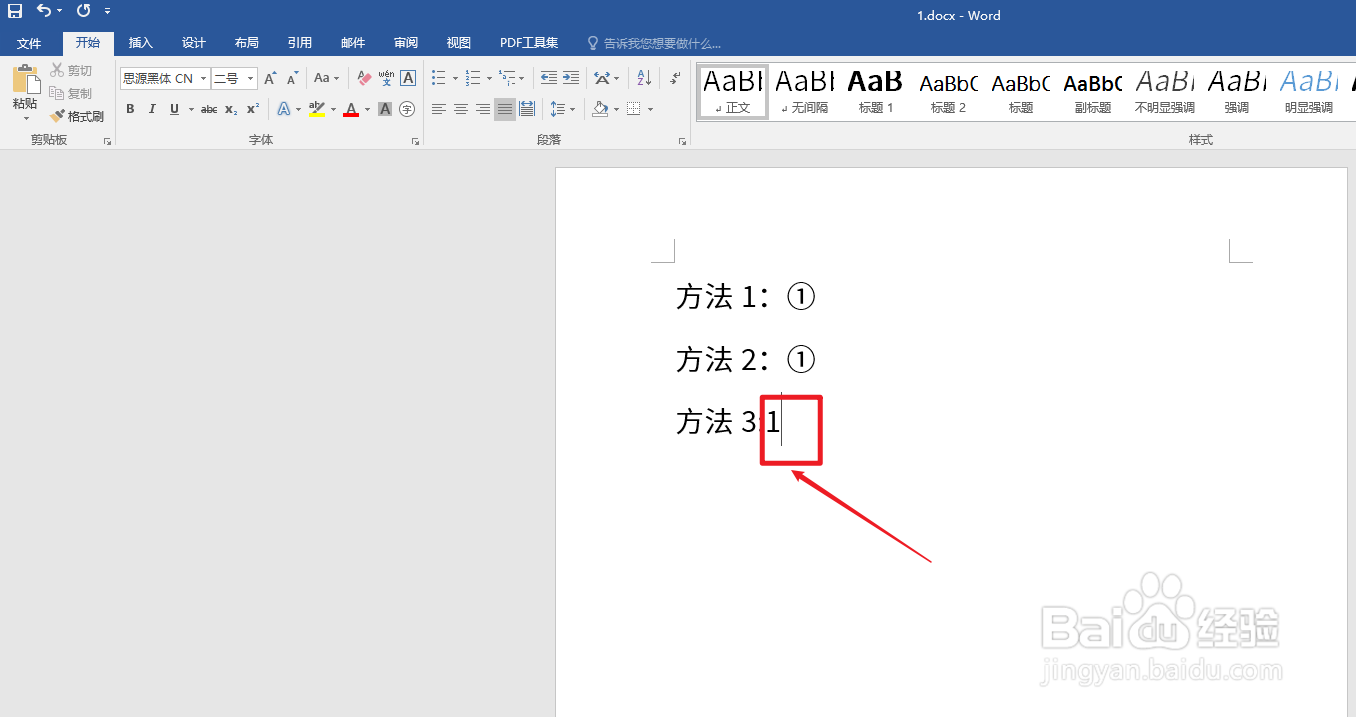Toggle strikethrough abc formatting
Viewport: 1356px width, 717px height.
pos(209,109)
